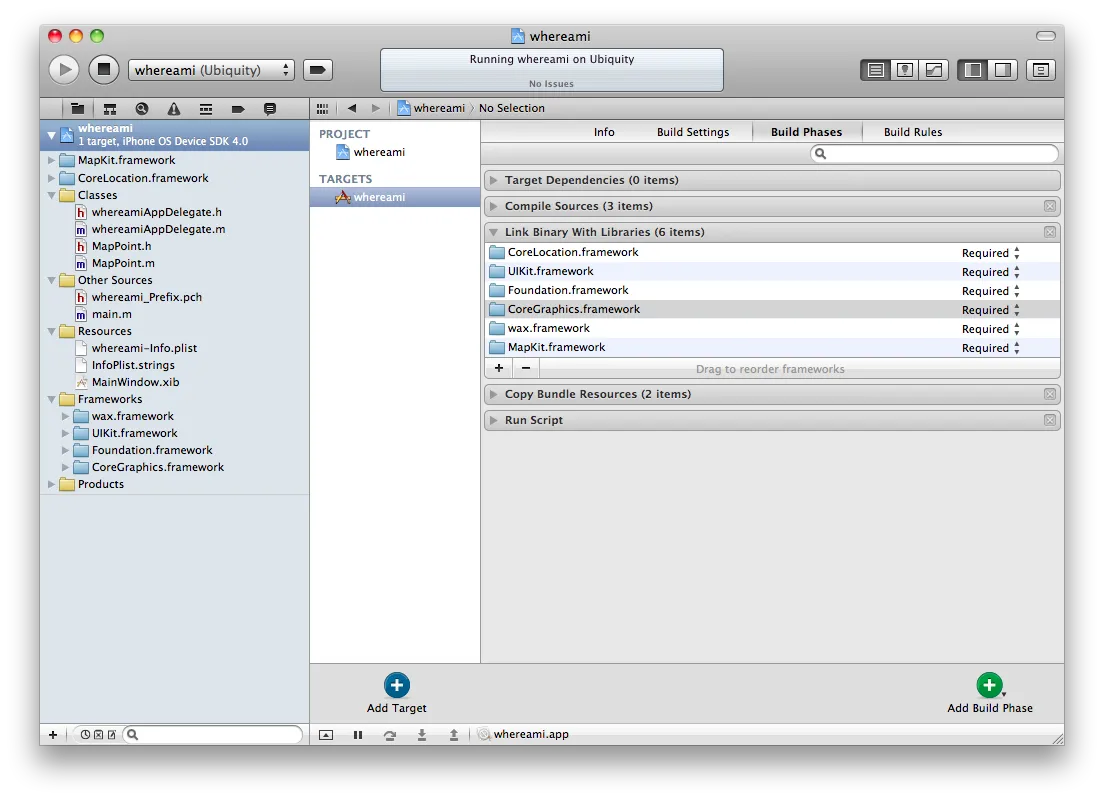
Task: Hide the debug area toggle icon
Action: (325, 735)
